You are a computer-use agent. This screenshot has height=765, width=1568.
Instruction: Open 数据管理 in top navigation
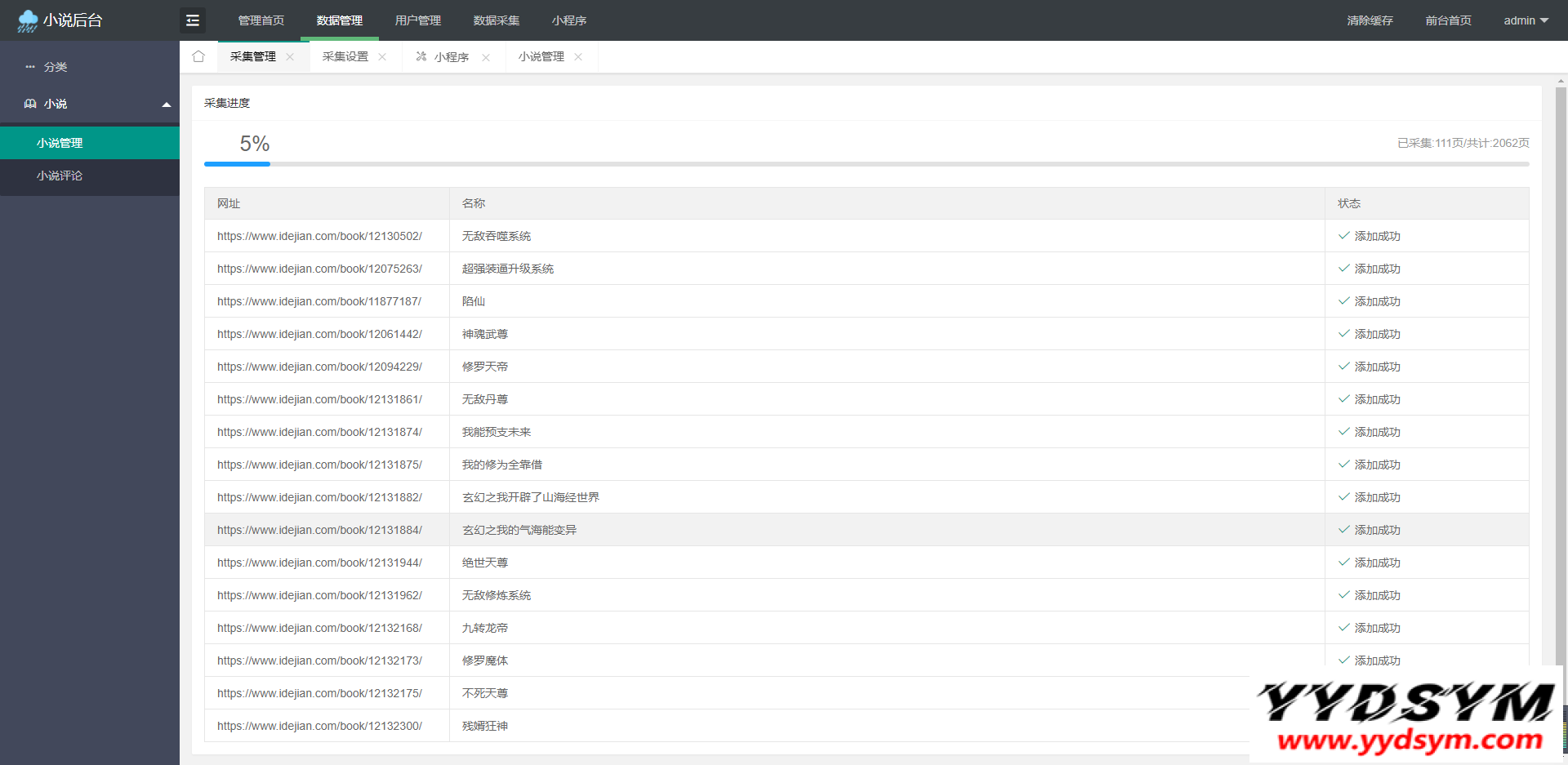tap(340, 20)
